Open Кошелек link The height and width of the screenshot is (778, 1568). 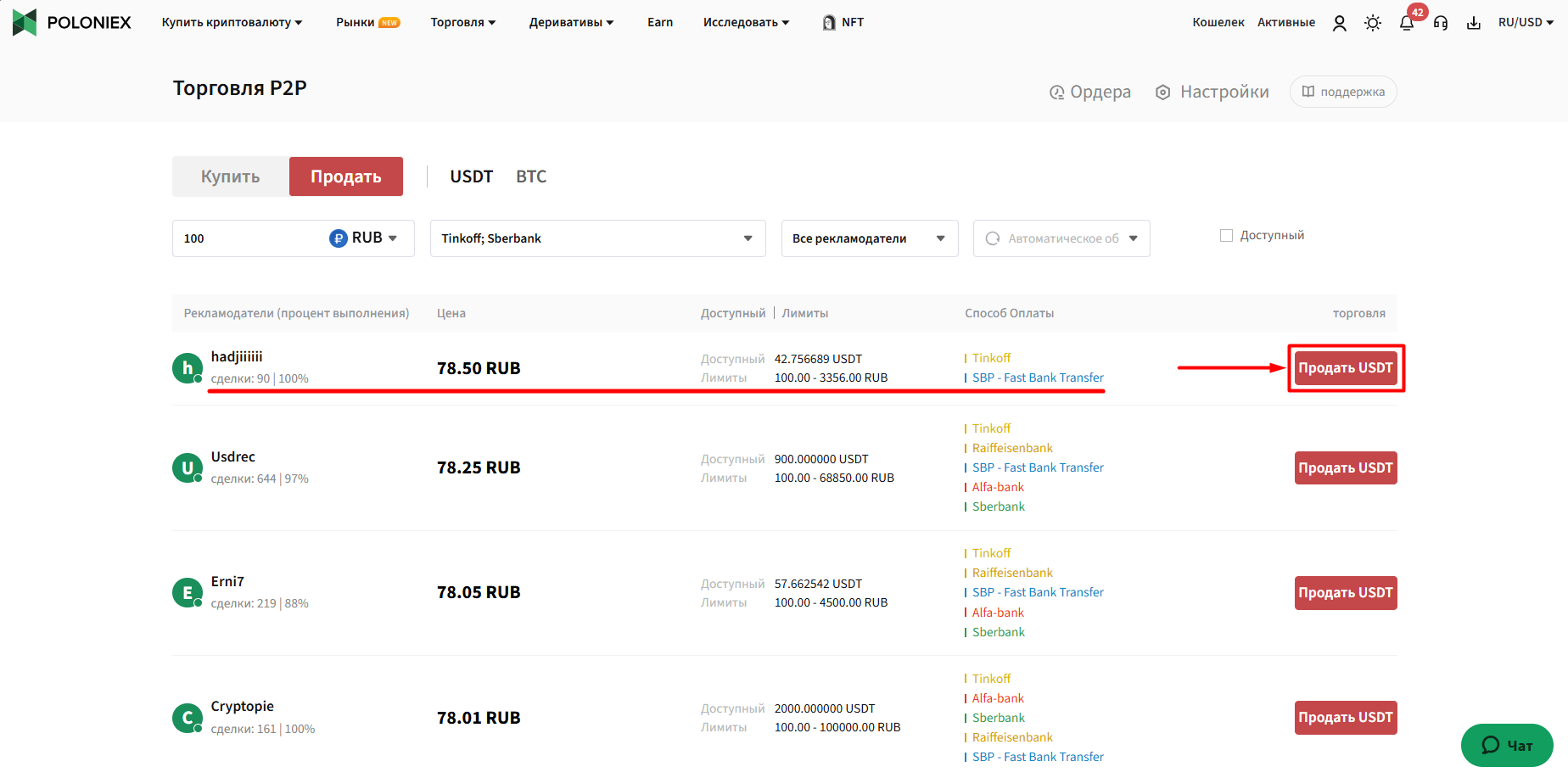1218,22
